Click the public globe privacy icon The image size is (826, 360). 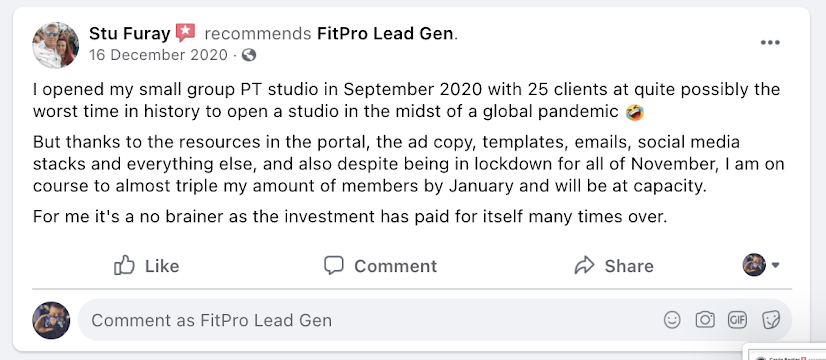click(249, 55)
